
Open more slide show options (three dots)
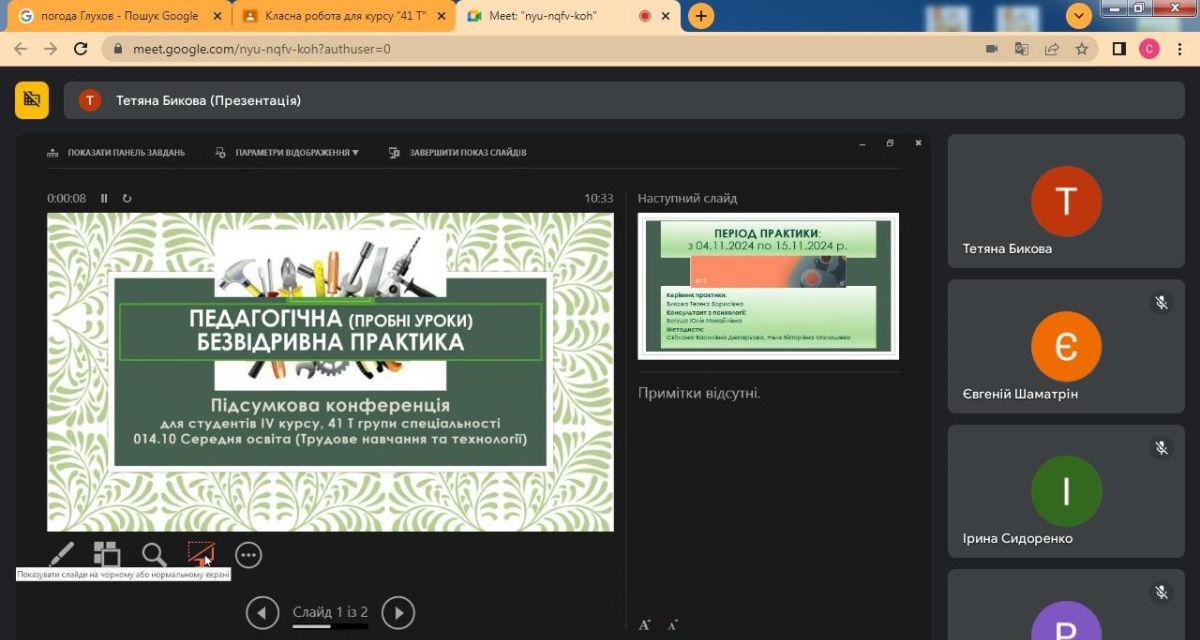[x=248, y=554]
